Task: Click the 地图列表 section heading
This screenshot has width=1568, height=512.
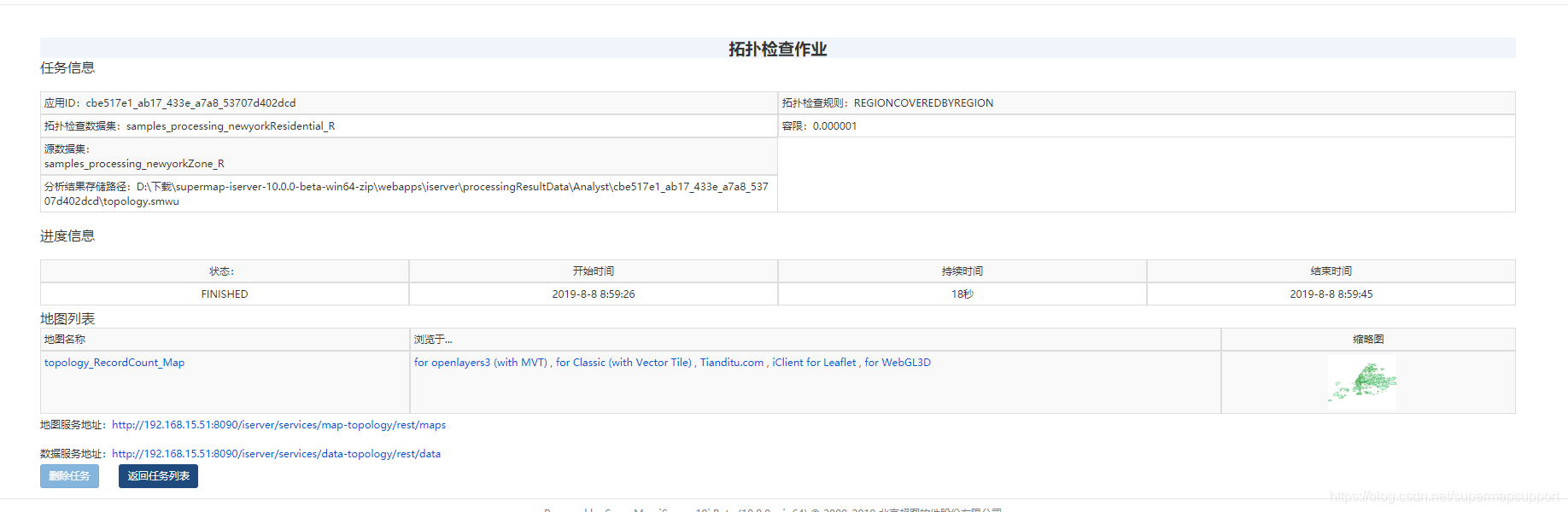Action: pos(67,319)
